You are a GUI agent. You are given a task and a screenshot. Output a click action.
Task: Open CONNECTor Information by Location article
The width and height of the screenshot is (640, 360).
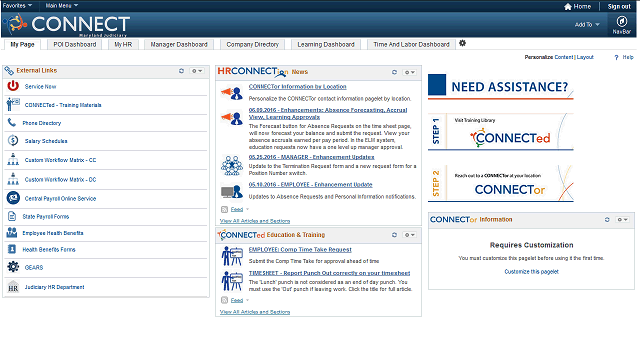[298, 87]
